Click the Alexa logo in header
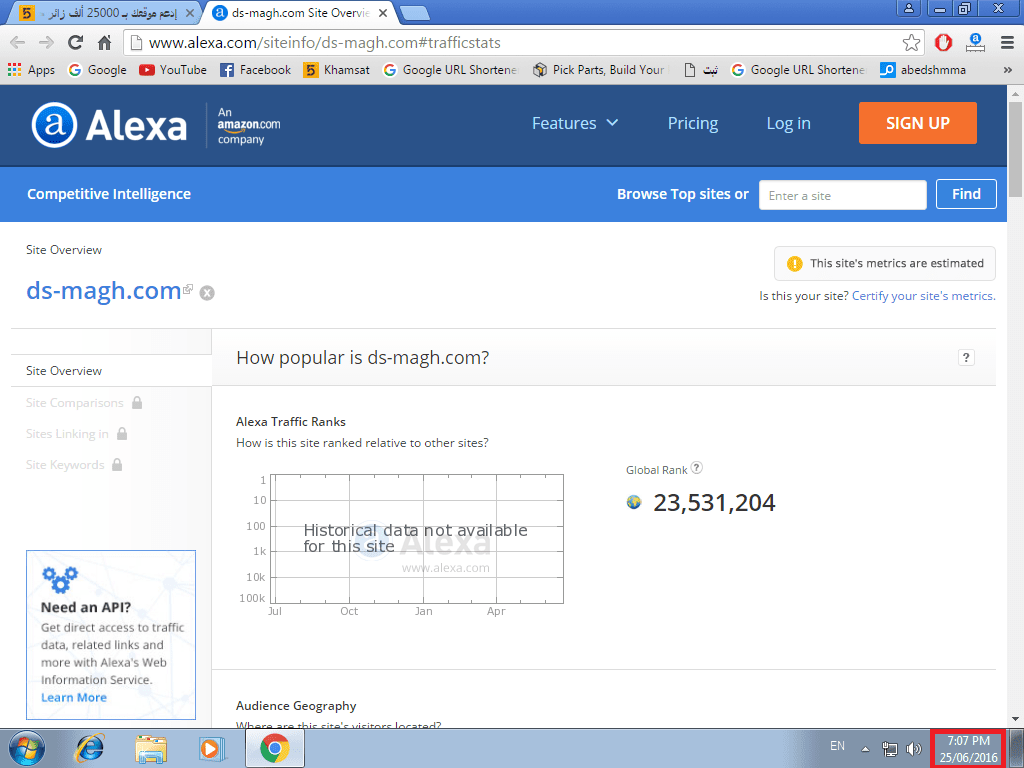 point(109,125)
